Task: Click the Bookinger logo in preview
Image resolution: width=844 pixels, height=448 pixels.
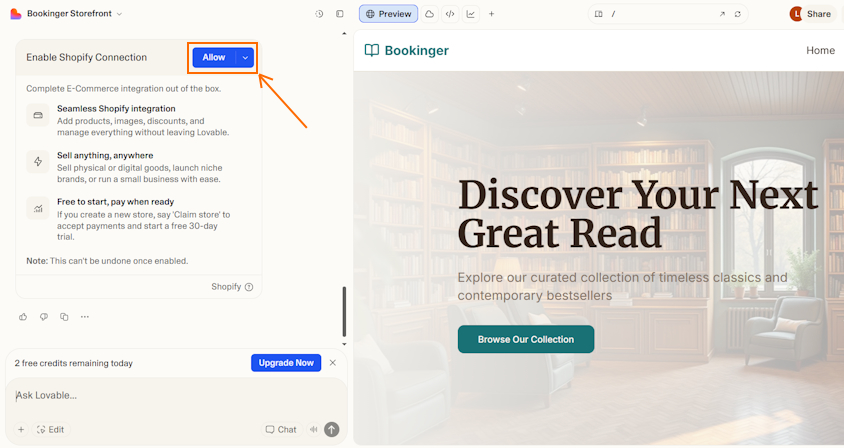Action: click(x=407, y=51)
